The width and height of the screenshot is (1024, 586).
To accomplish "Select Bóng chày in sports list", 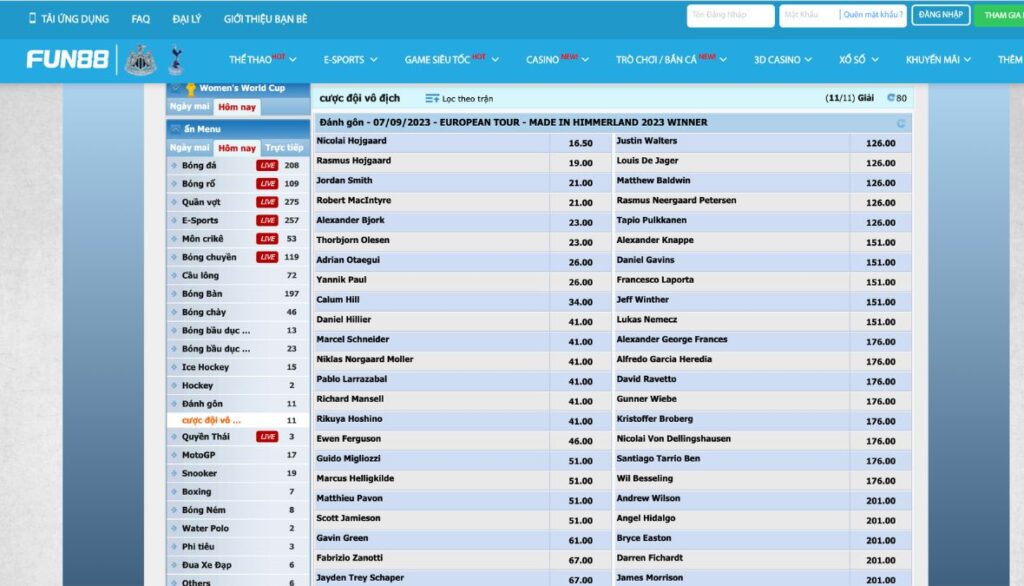I will 238,312.
